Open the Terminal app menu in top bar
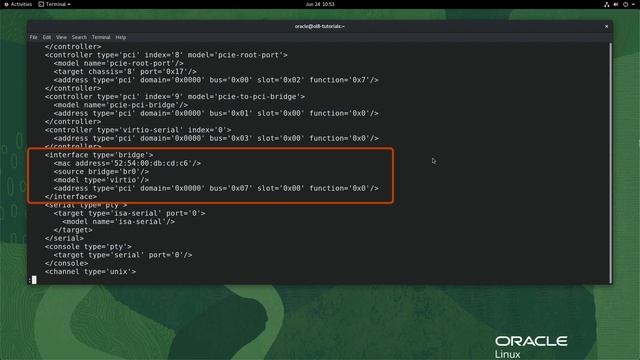This screenshot has width=640, height=360. [54, 4]
